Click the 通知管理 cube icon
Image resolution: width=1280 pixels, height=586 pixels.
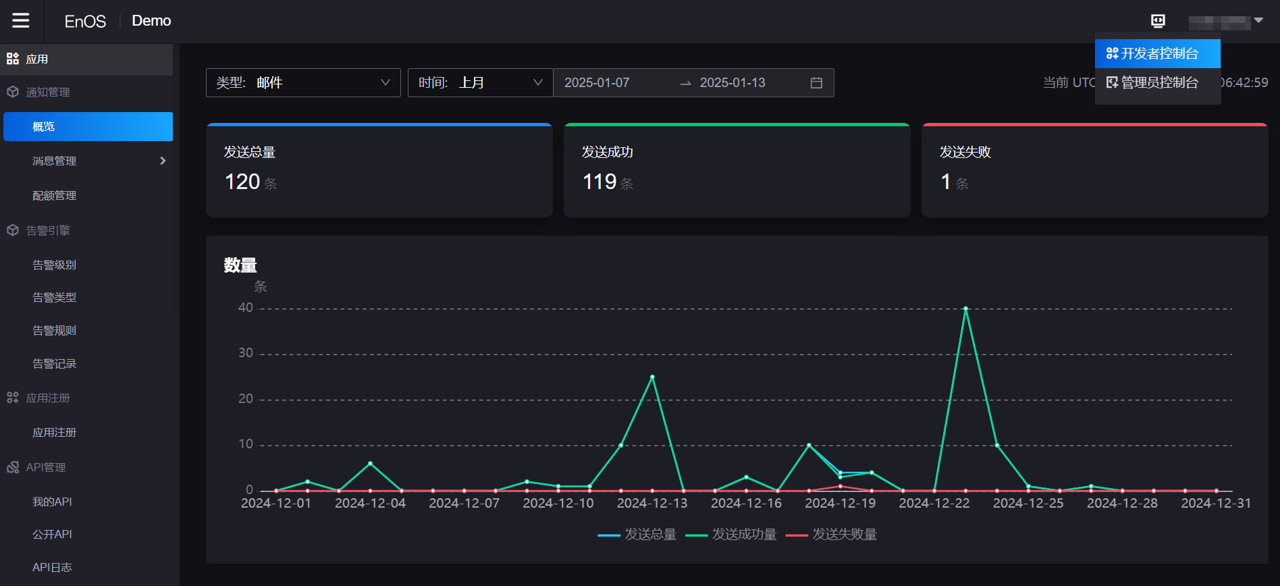coord(13,92)
